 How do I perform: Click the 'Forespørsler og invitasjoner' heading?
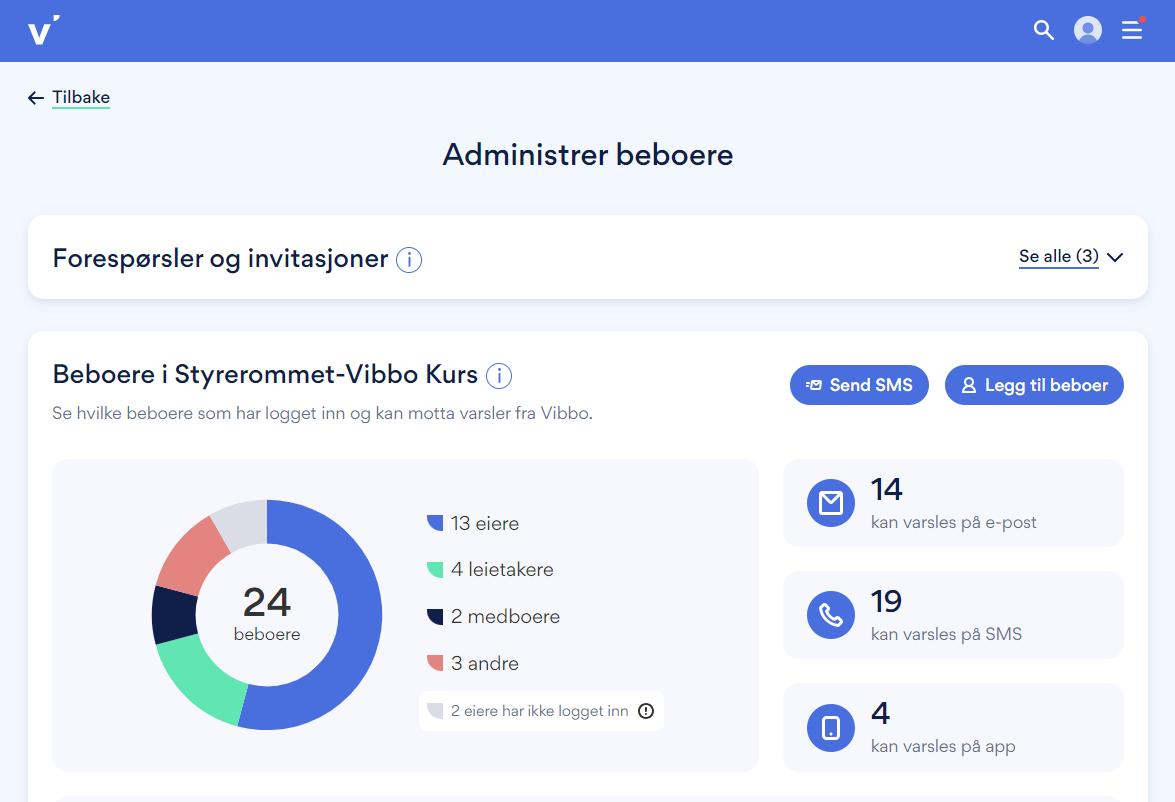(x=220, y=259)
